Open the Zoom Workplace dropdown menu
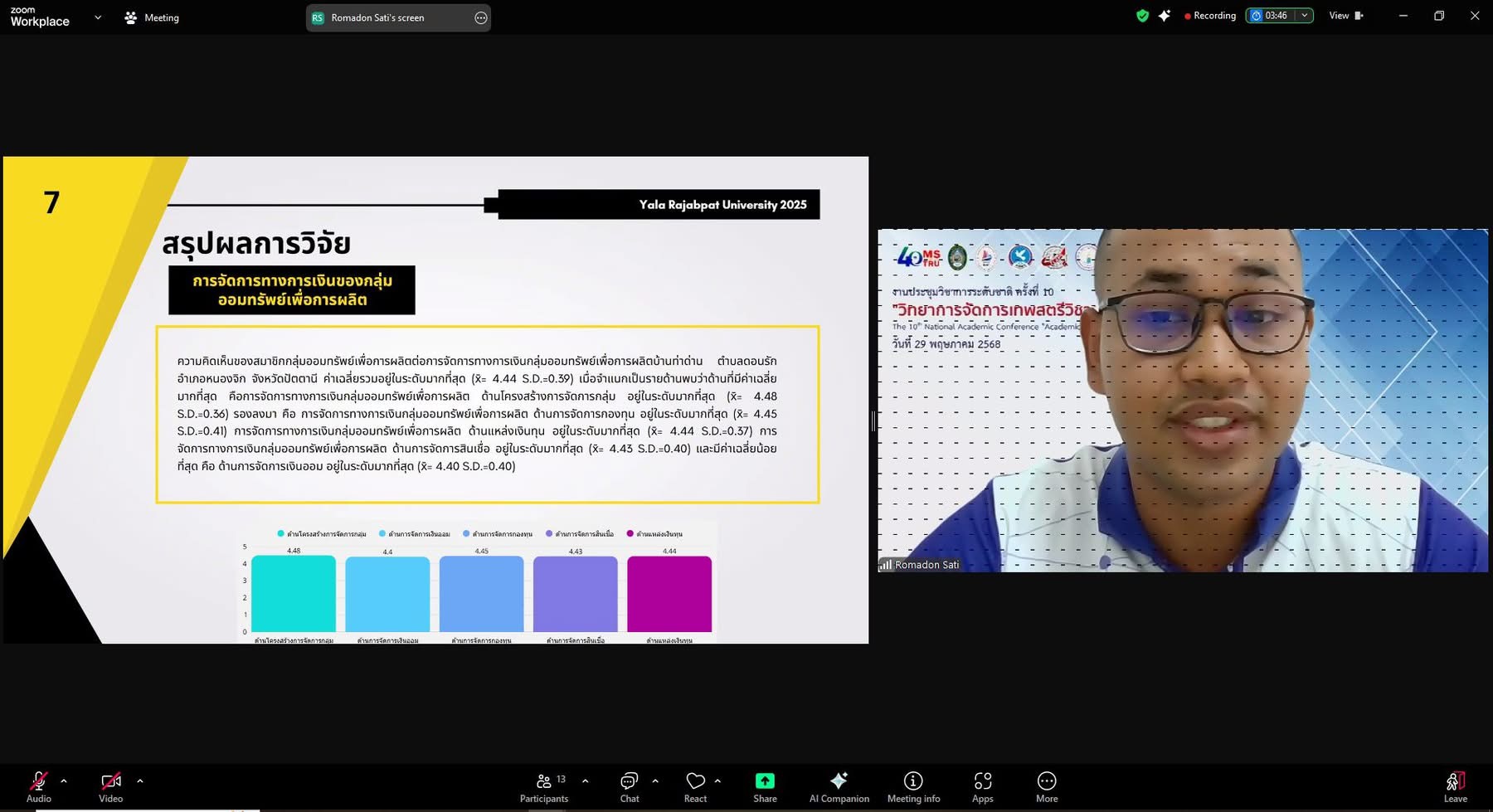This screenshot has width=1493, height=812. [98, 17]
